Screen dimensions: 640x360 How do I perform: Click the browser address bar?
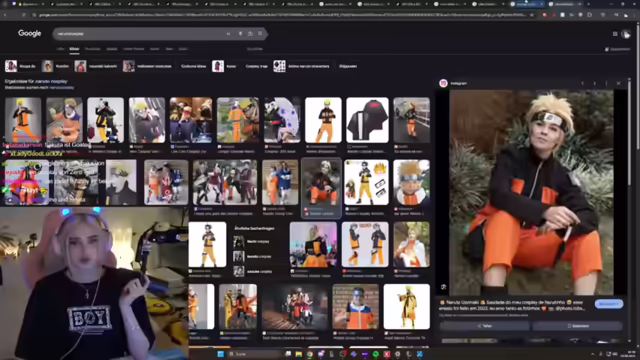coord(282,15)
